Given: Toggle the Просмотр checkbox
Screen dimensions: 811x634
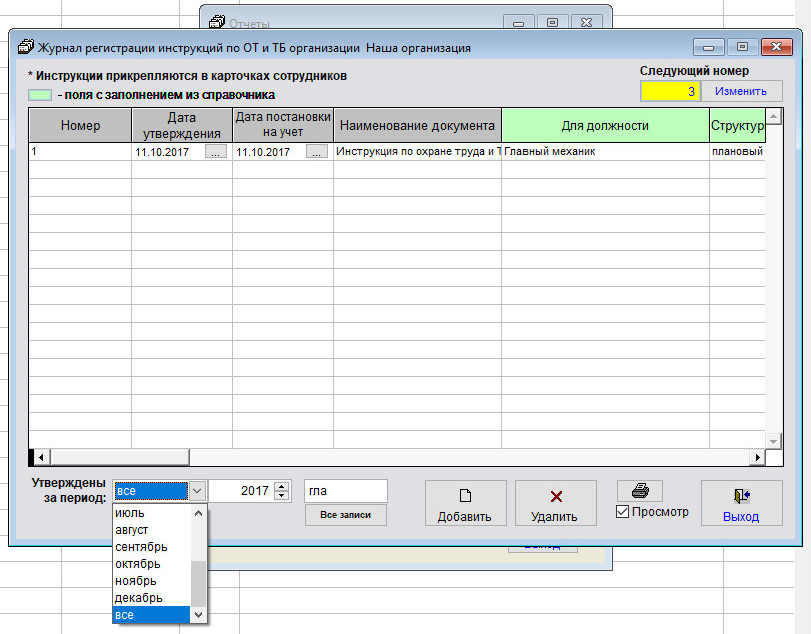Looking at the screenshot, I should pos(623,512).
